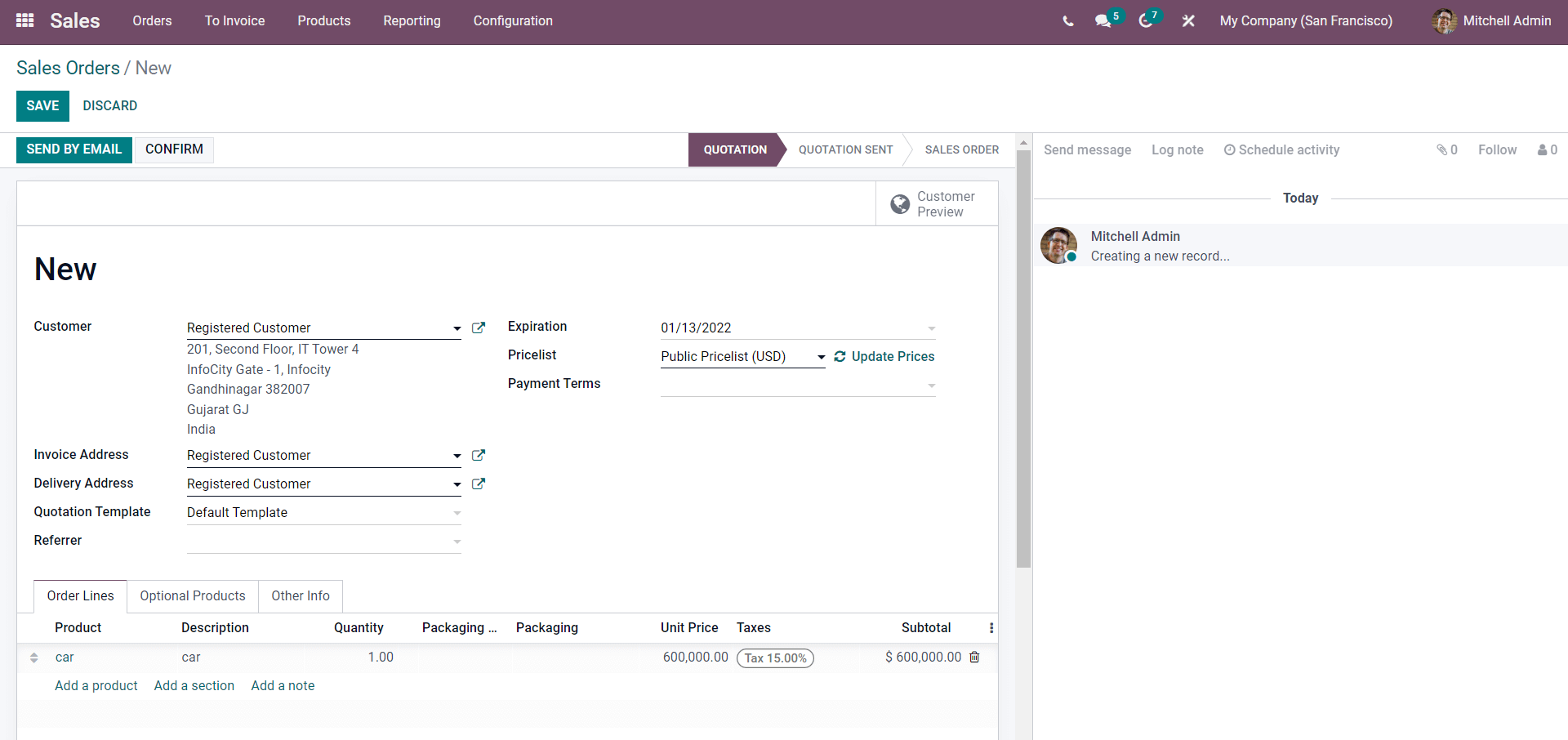
Task: Expand the Invoice Address dropdown arrow
Action: tap(457, 456)
